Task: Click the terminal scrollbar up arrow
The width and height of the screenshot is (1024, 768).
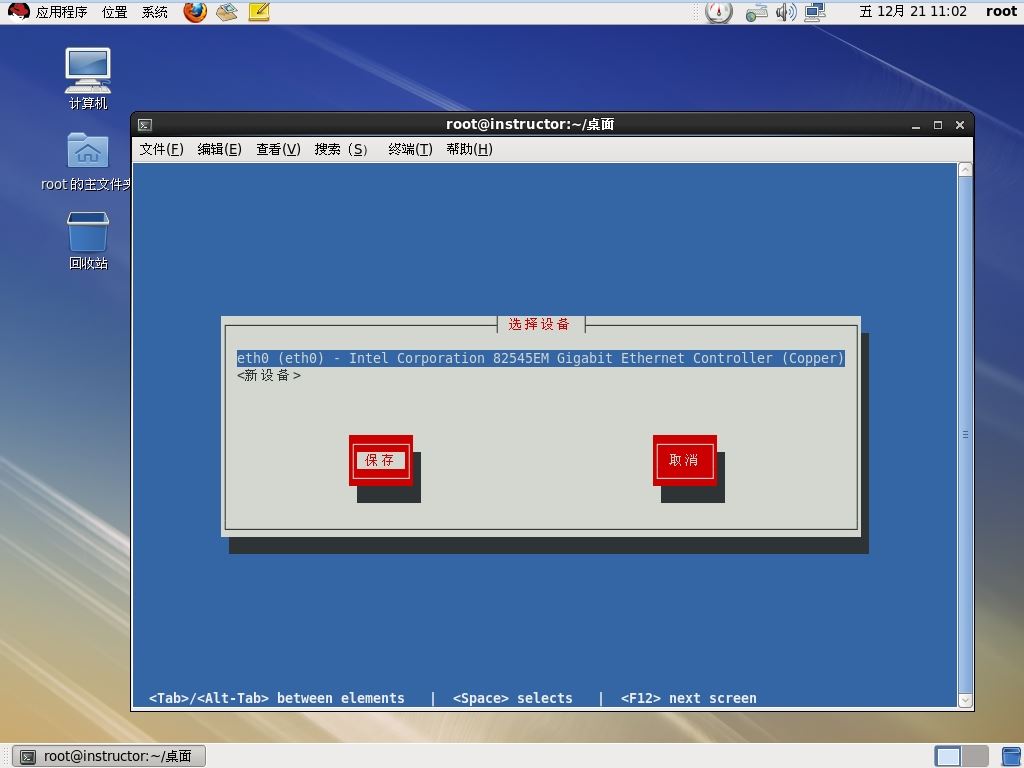Action: click(965, 170)
